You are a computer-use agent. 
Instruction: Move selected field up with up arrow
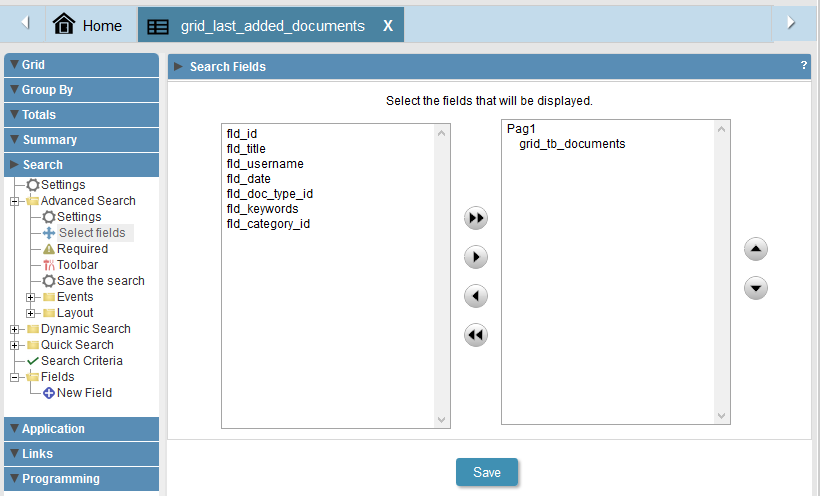(x=756, y=249)
